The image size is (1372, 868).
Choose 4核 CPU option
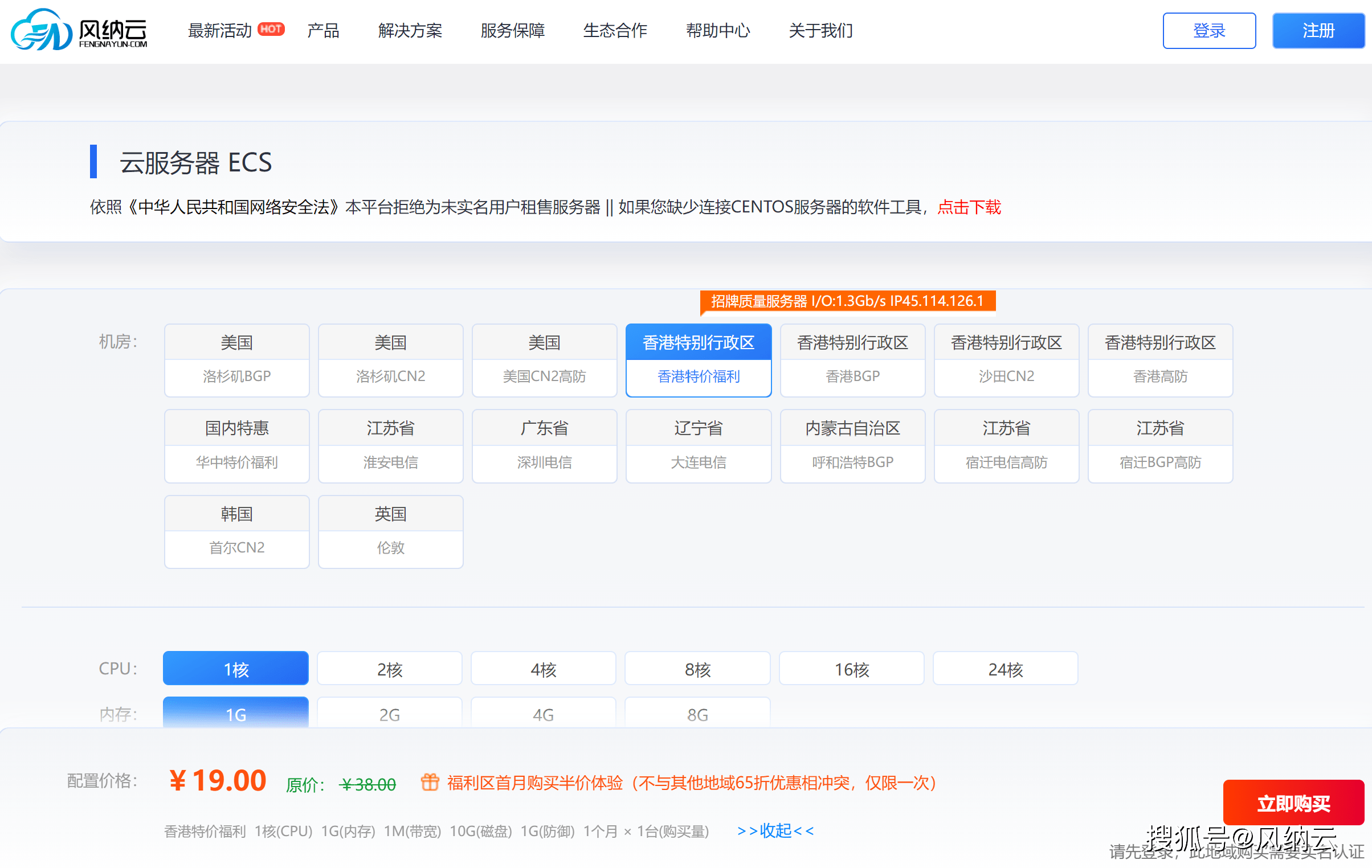(544, 668)
